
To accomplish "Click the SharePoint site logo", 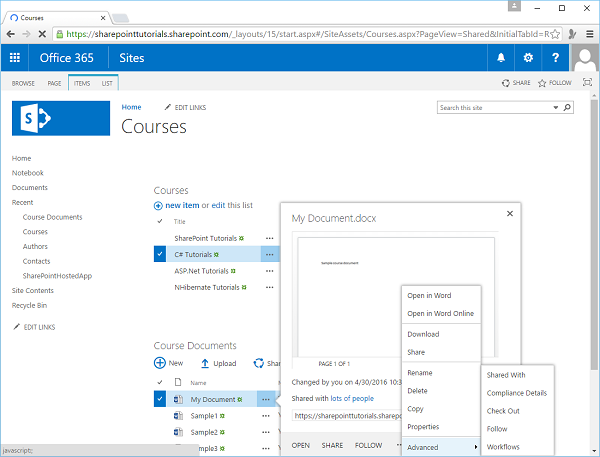I will coord(60,118).
